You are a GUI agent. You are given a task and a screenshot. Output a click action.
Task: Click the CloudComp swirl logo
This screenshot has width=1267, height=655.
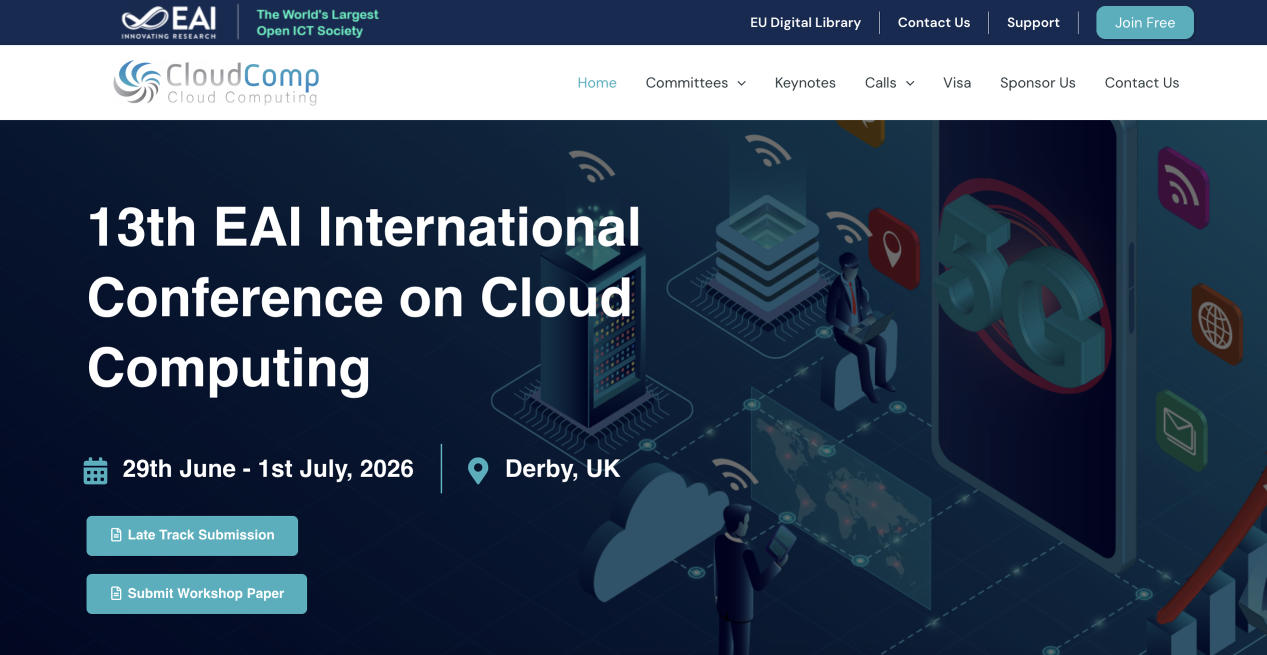click(137, 82)
